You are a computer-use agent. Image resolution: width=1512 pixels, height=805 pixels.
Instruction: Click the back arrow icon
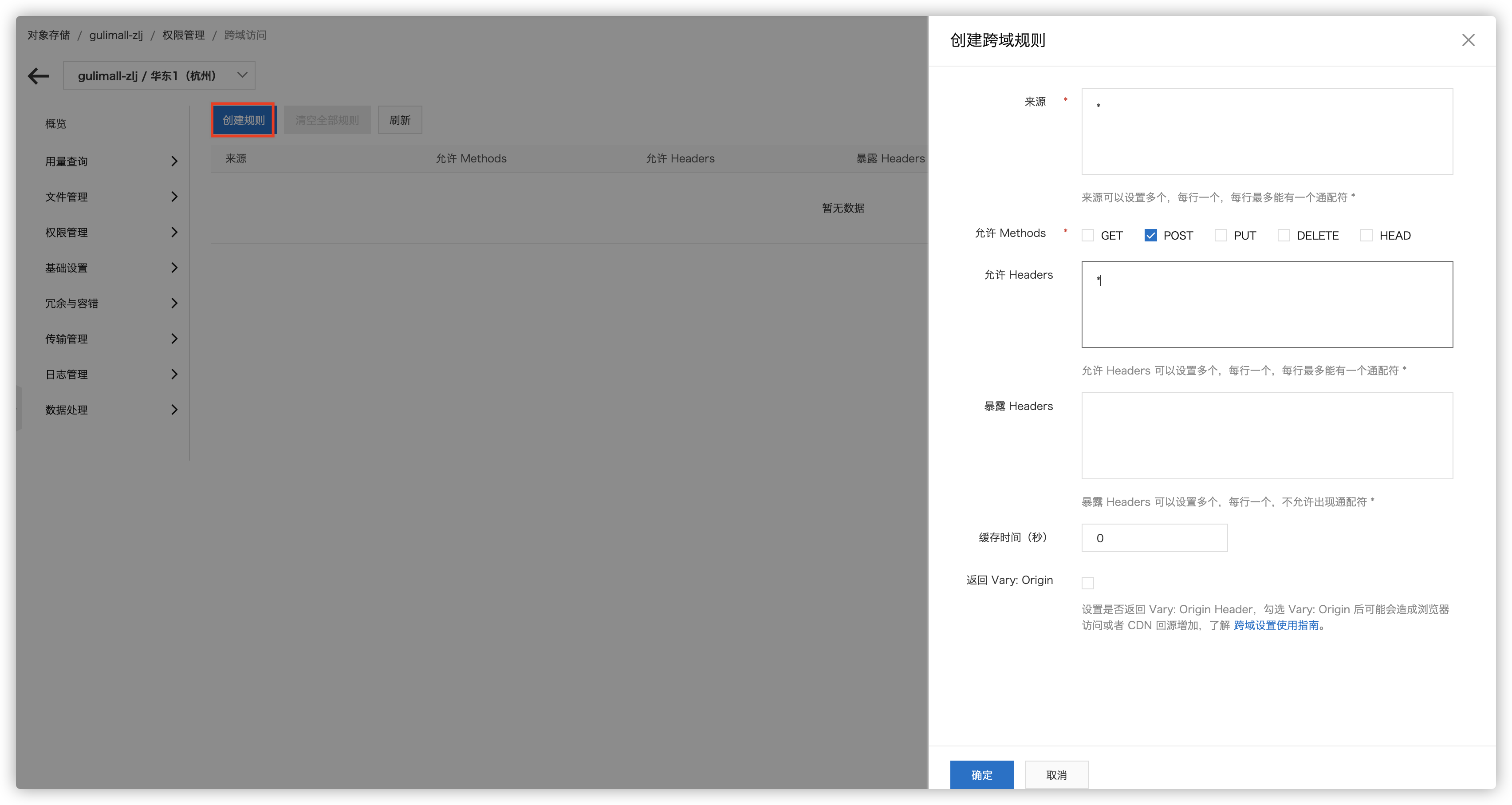click(38, 76)
